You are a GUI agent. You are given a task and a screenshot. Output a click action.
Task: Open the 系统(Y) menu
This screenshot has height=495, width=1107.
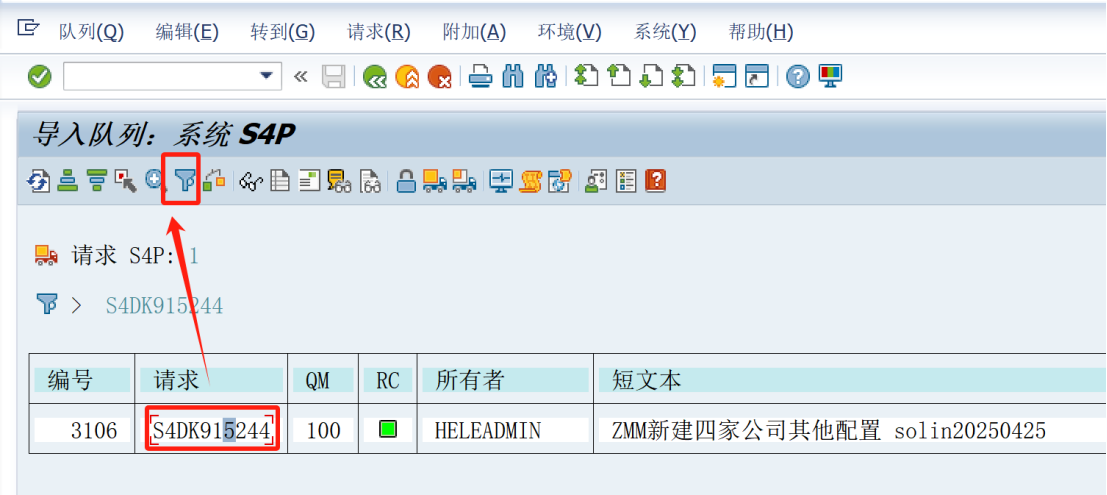click(x=665, y=32)
